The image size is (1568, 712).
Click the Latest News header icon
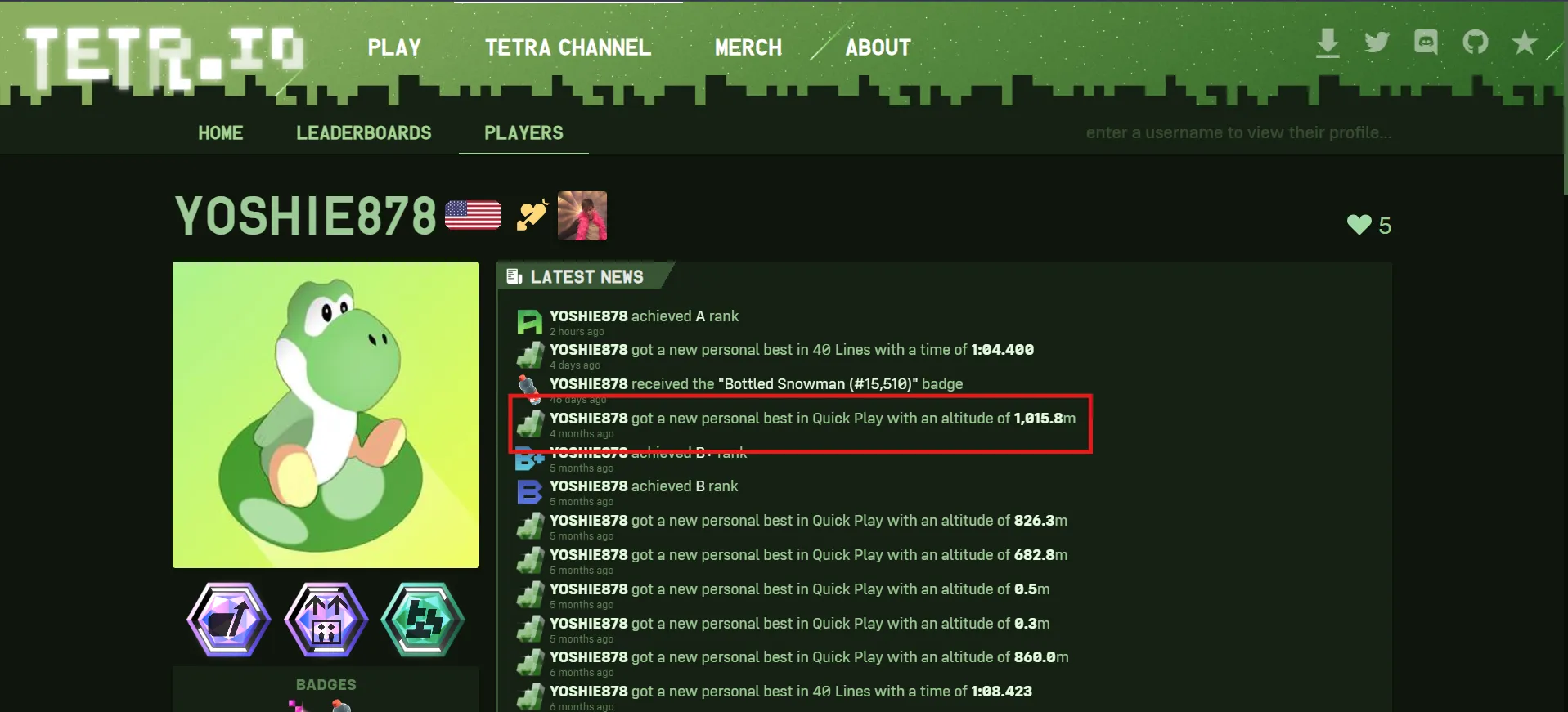[514, 276]
